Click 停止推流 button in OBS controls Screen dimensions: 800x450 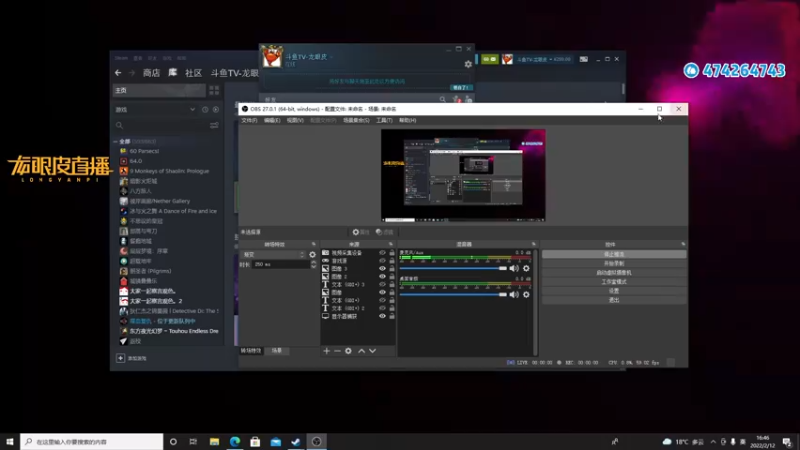pyautogui.click(x=614, y=254)
